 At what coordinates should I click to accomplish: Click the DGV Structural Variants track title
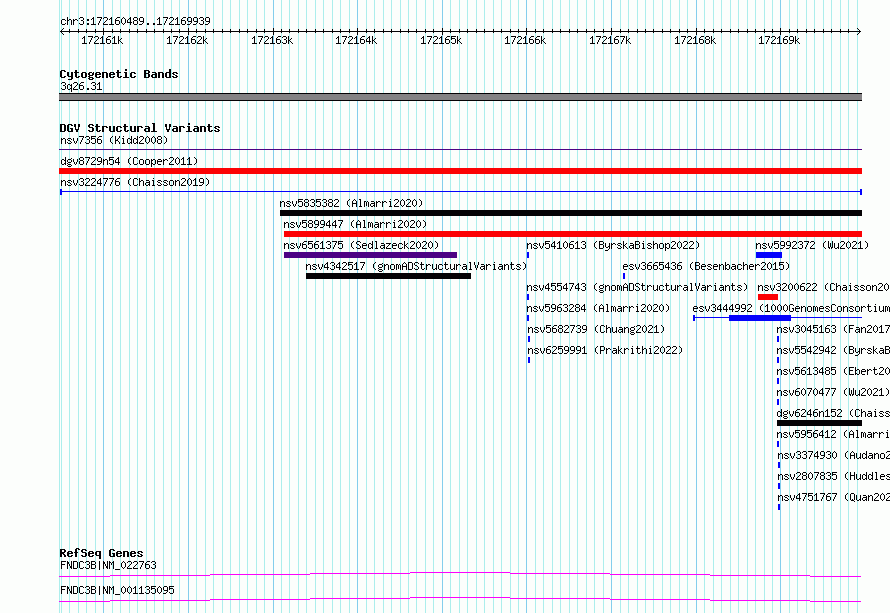tap(140, 128)
